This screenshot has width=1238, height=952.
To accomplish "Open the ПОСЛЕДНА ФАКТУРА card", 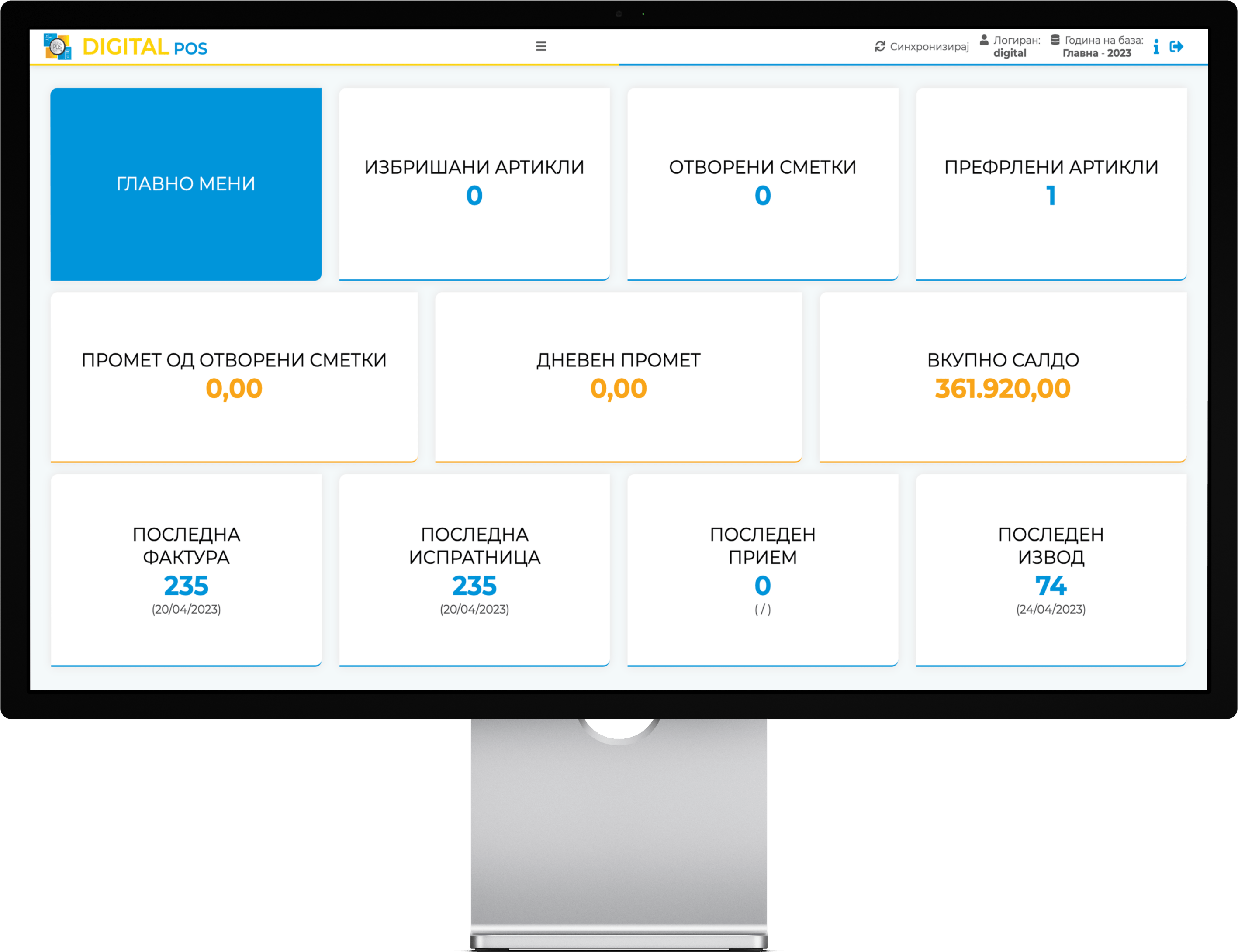I will click(186, 570).
